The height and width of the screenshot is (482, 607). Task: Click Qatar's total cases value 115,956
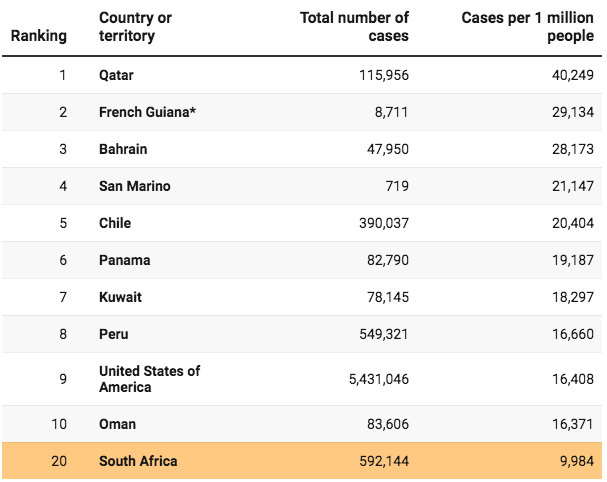pos(382,75)
